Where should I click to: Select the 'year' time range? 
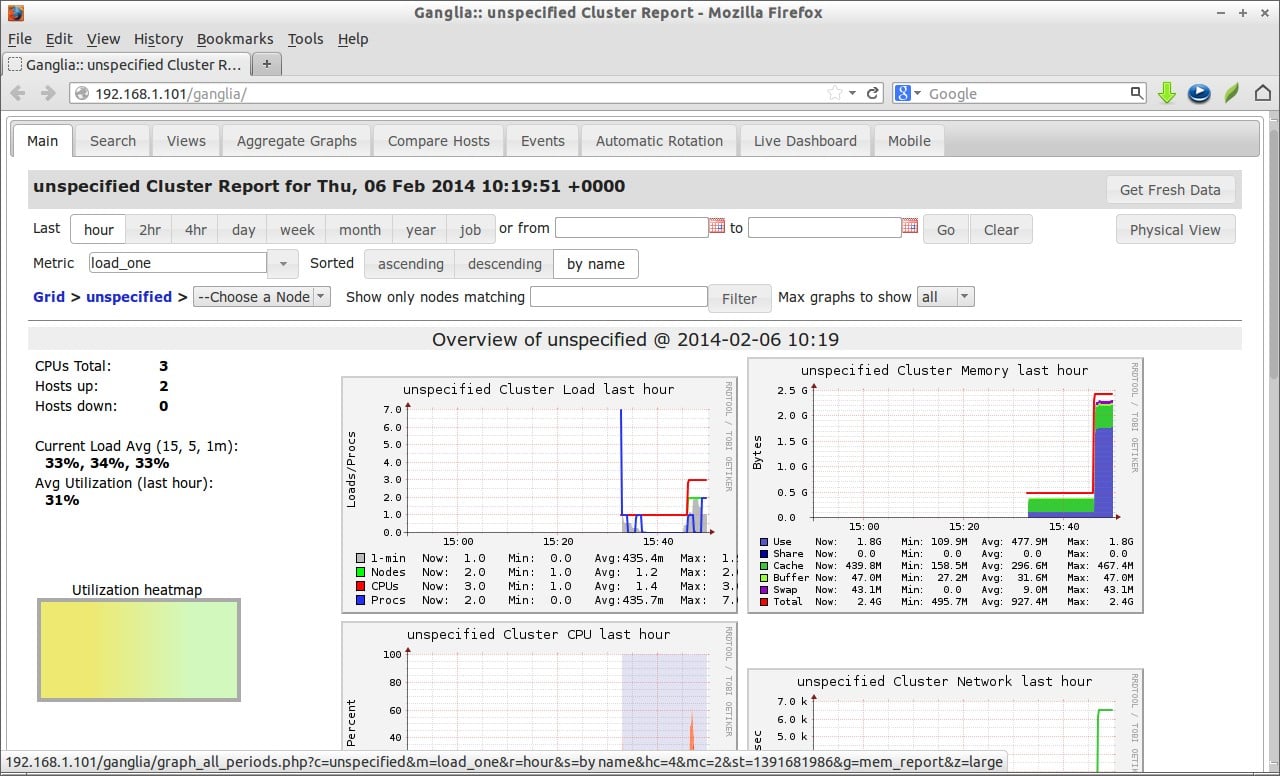coord(420,229)
